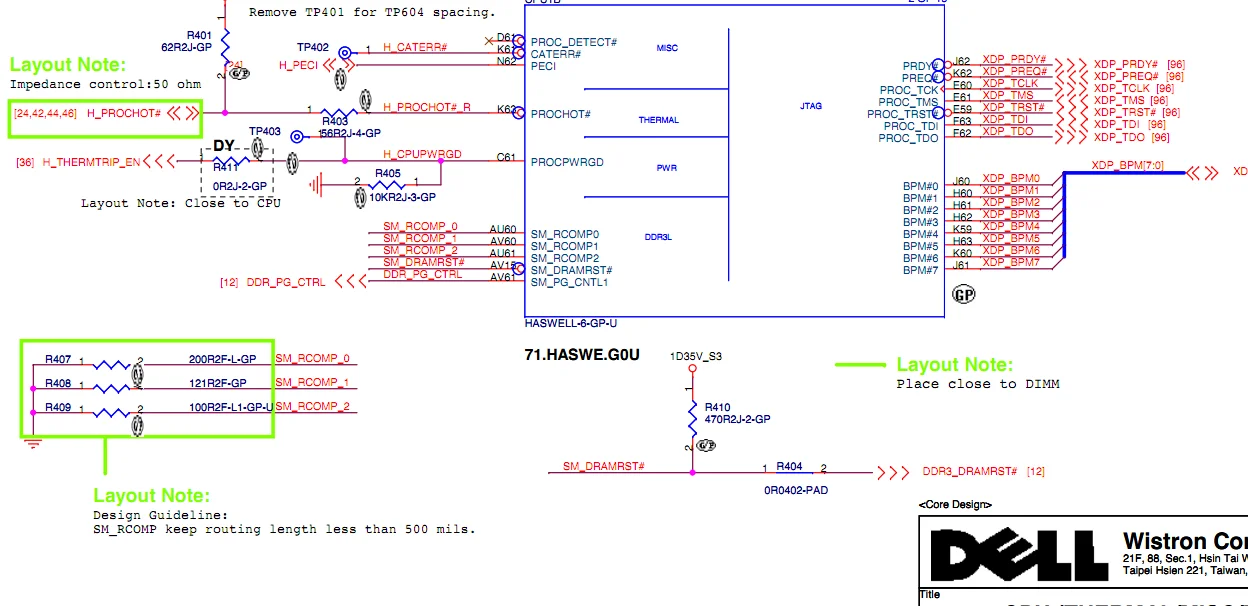1248x606 pixels.
Task: Click the ferrite bead symbol near H_PECI
Action: [x=340, y=80]
